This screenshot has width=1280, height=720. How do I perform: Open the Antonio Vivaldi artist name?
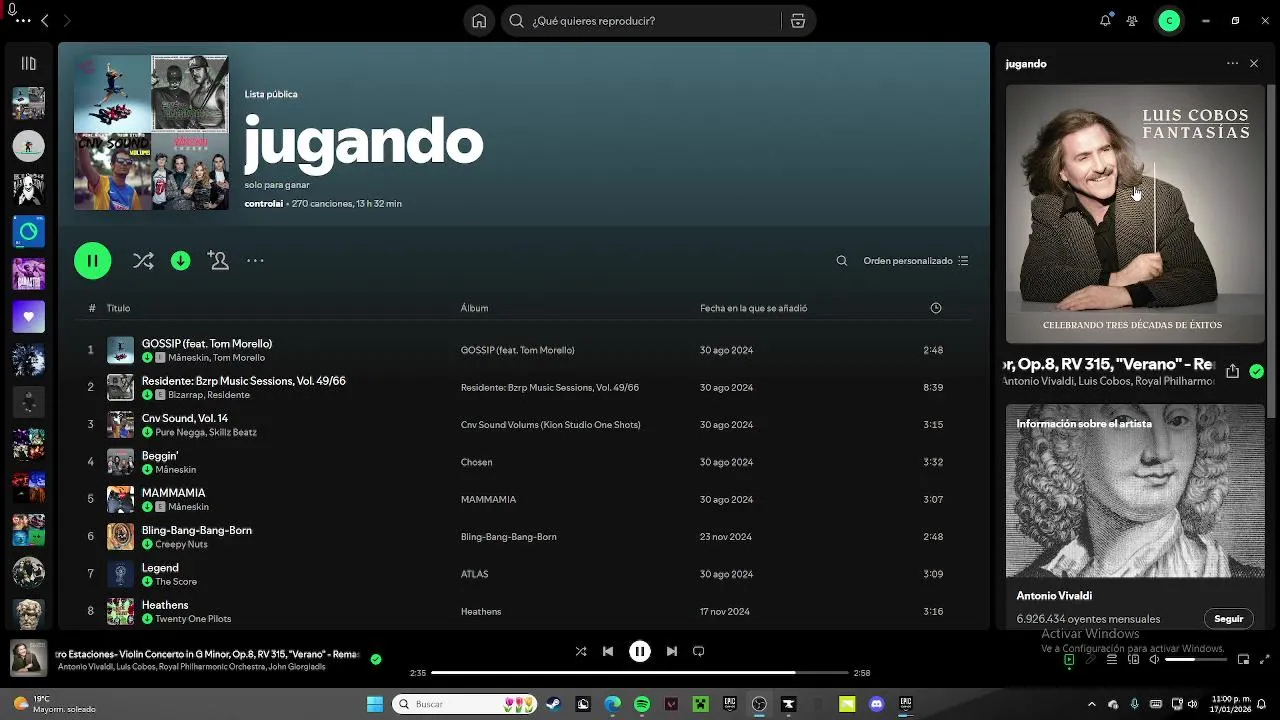coord(1054,596)
